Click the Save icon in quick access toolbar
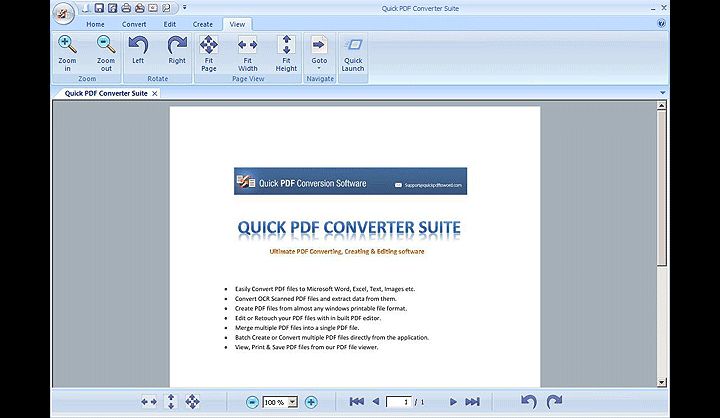Image resolution: width=720 pixels, height=418 pixels. (99, 8)
